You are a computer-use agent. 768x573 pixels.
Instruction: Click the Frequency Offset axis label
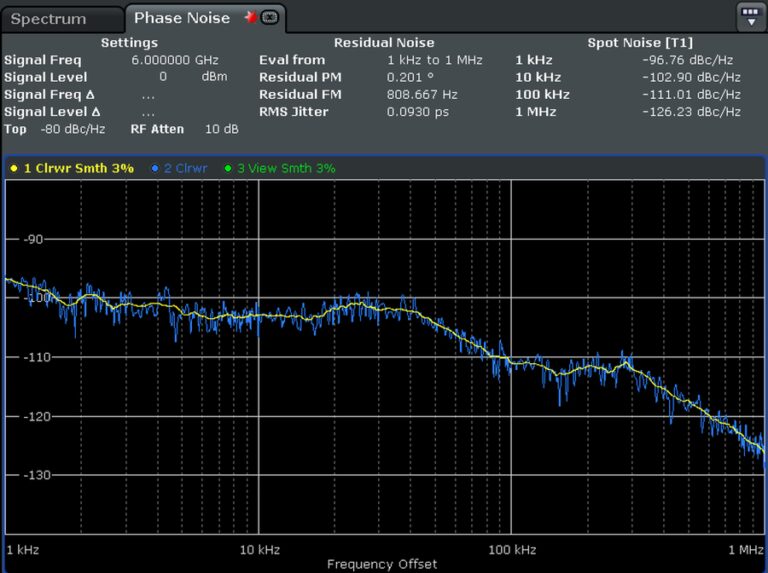[382, 564]
